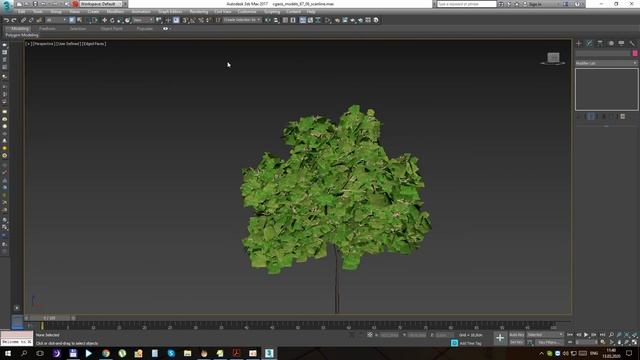Open Google Chrome from the taskbar
Screen dimensions: 640x360
[106, 353]
